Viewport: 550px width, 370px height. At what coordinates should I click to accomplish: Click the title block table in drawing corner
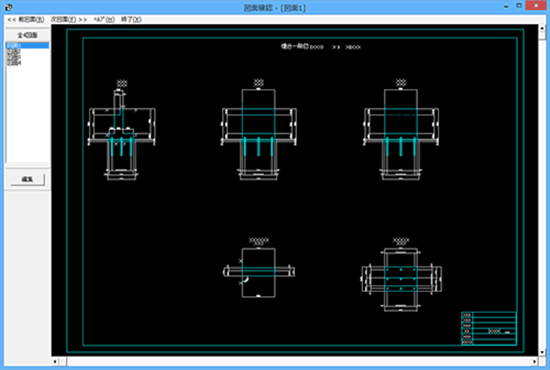point(489,328)
